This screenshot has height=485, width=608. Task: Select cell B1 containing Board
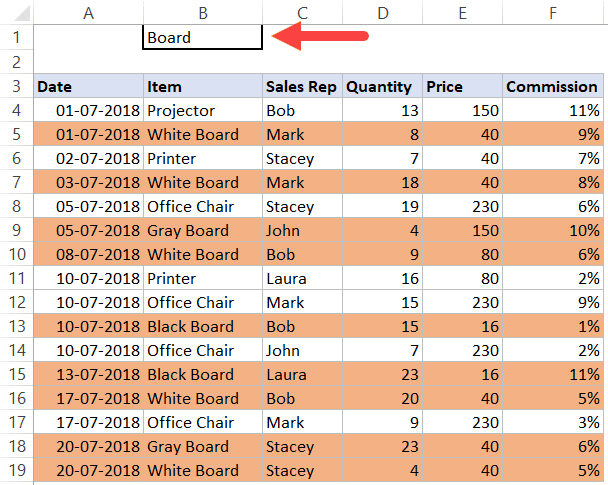(x=203, y=37)
